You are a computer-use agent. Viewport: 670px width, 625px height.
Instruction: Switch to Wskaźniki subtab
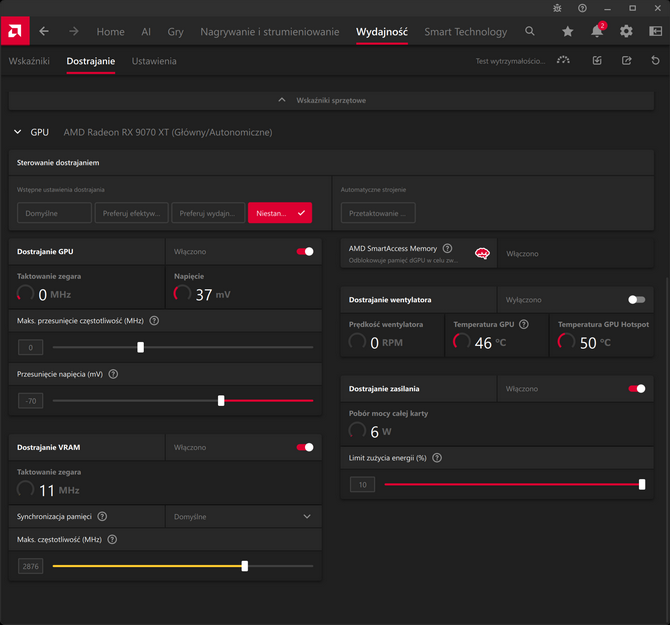click(x=29, y=61)
